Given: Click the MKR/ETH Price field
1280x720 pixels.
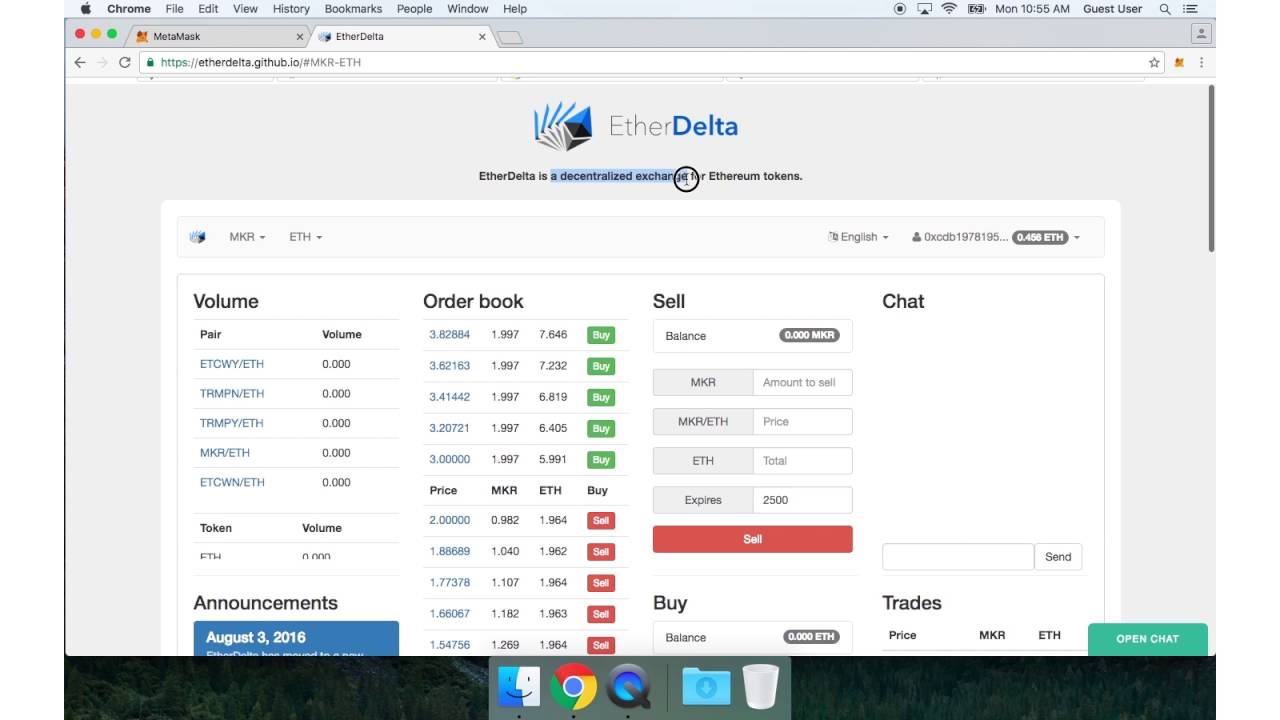Looking at the screenshot, I should pyautogui.click(x=802, y=422).
